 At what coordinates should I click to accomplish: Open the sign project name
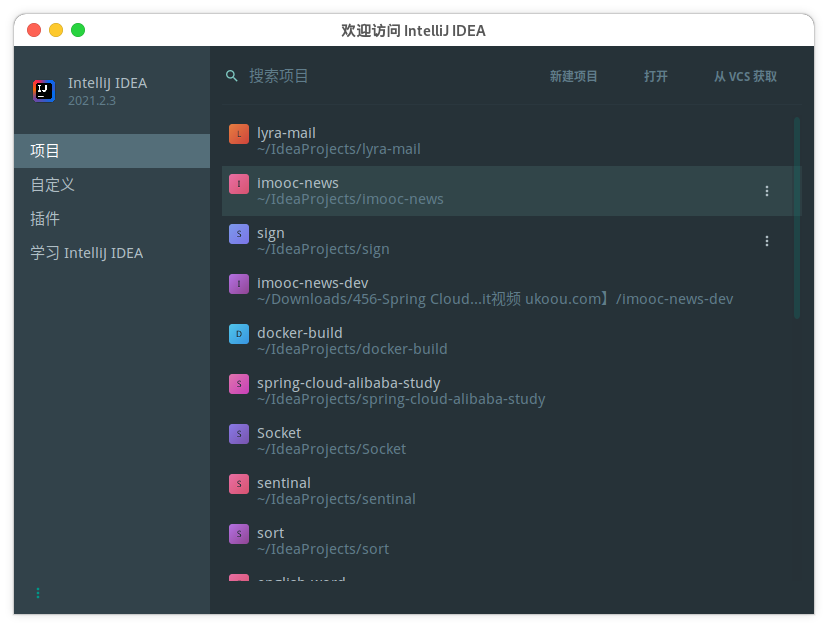click(x=270, y=233)
